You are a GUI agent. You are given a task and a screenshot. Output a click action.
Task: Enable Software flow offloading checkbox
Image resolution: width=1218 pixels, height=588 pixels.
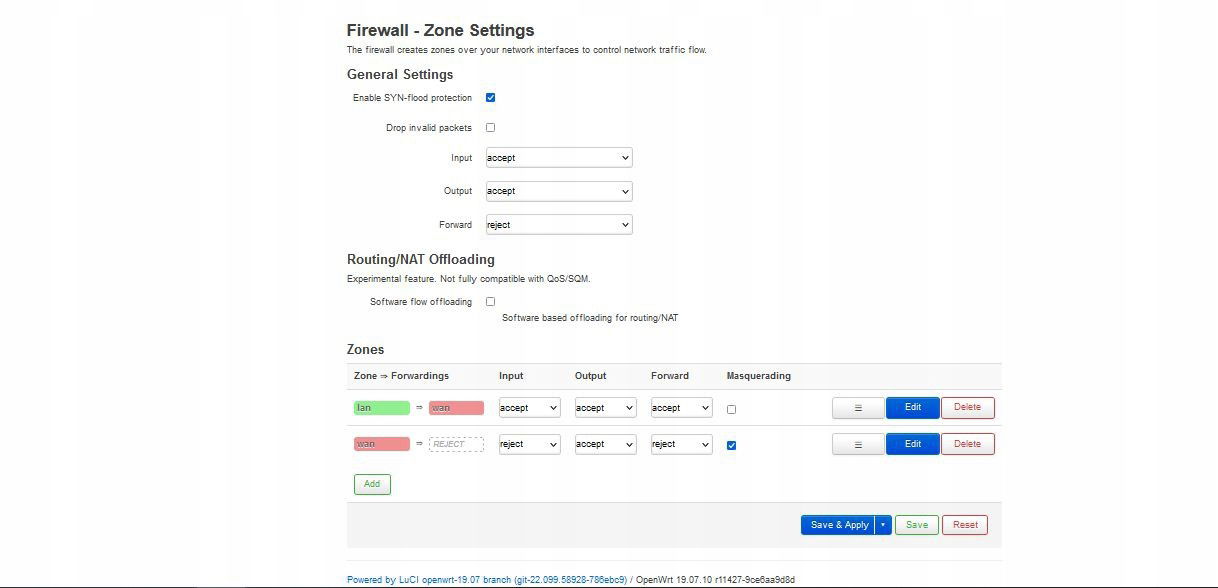(490, 302)
